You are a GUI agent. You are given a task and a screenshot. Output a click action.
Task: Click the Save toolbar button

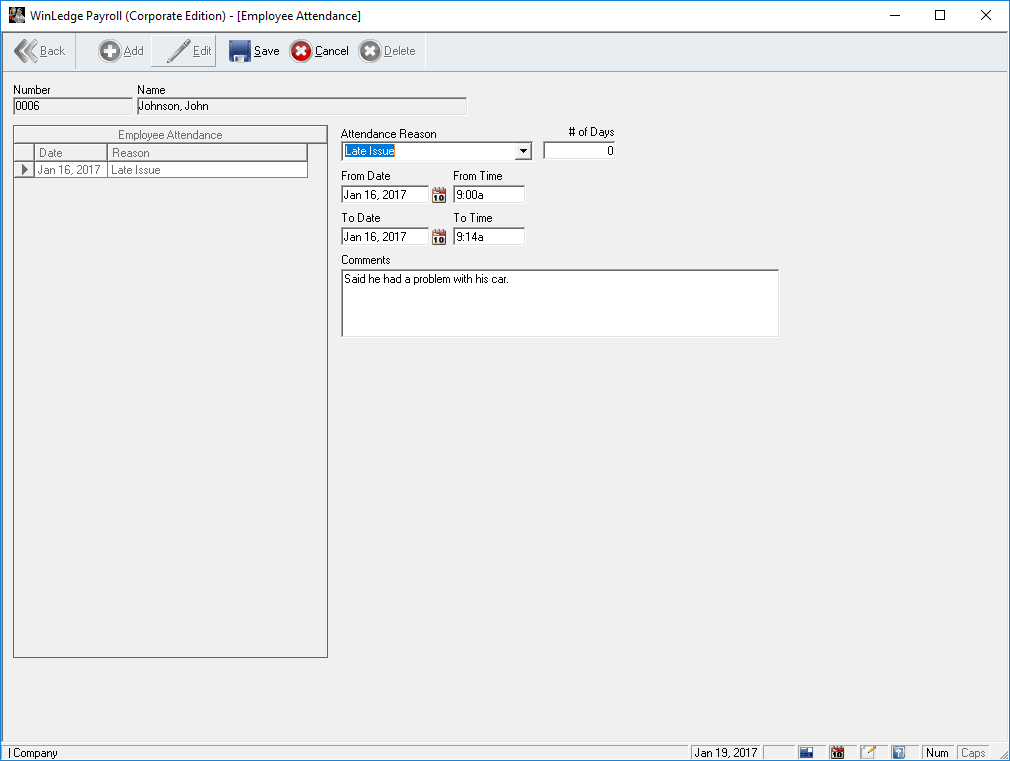(254, 51)
